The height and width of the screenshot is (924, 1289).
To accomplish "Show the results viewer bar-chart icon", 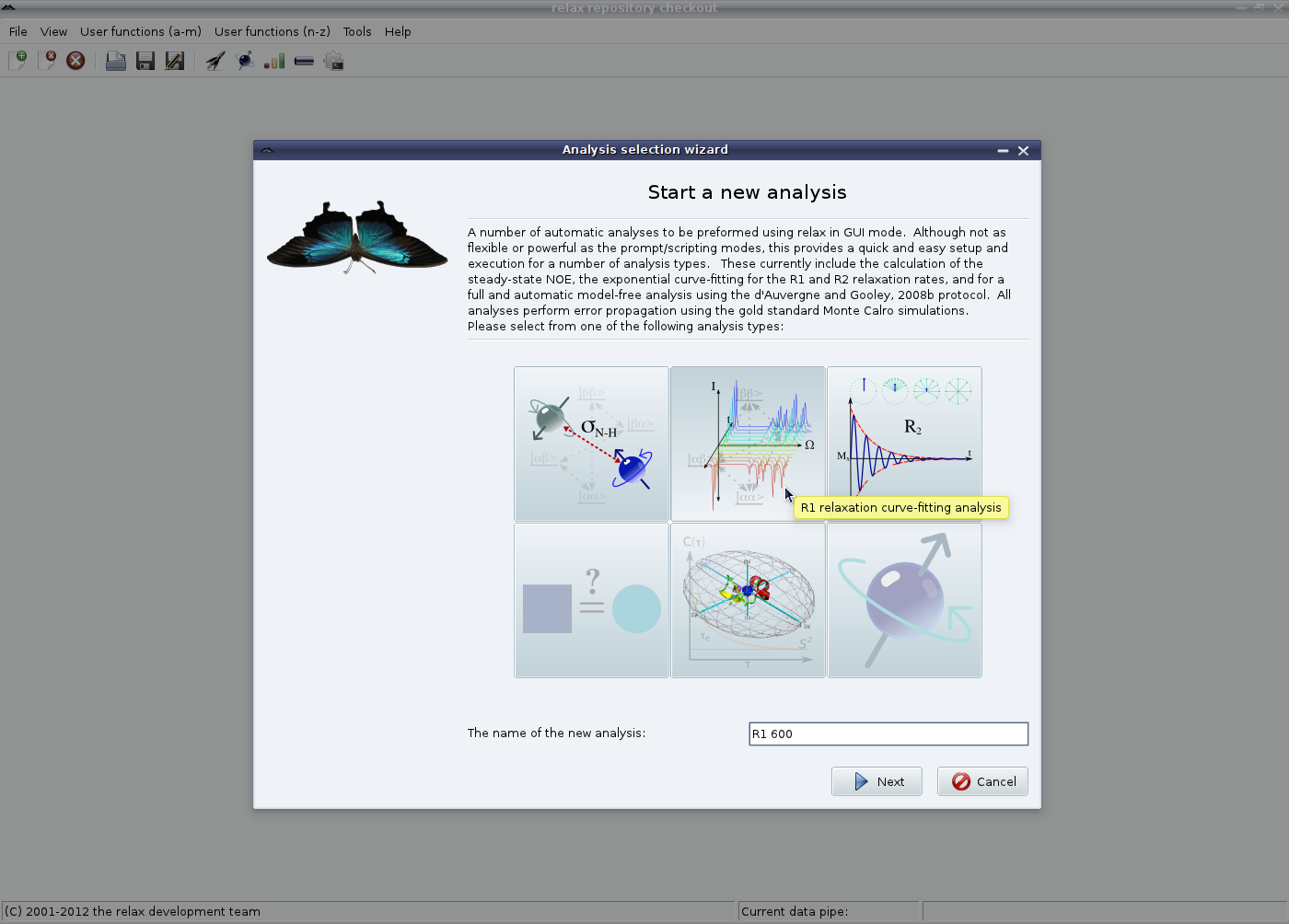I will point(274,61).
